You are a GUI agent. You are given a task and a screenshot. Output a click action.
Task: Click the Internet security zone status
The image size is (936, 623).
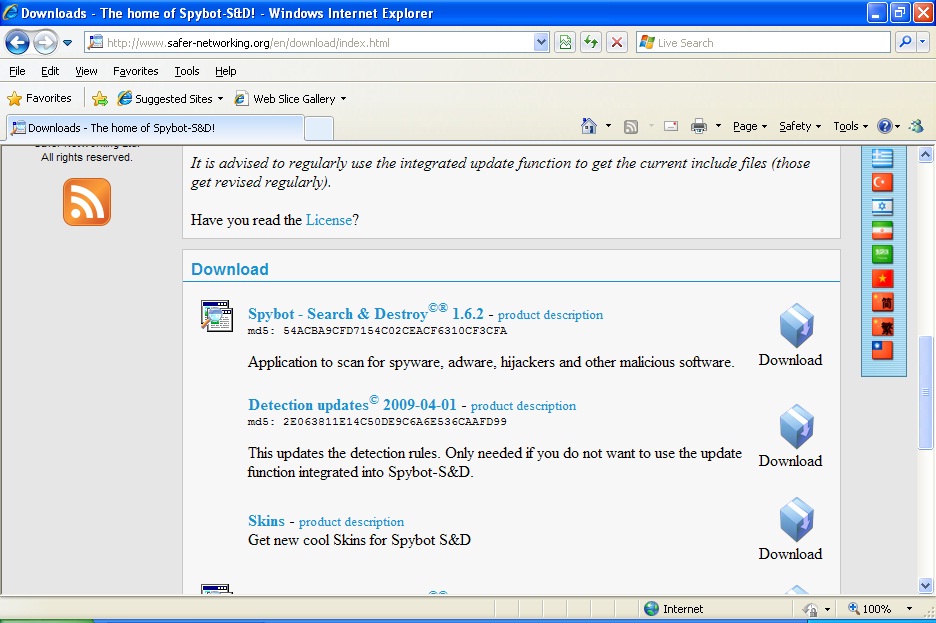pyautogui.click(x=675, y=609)
